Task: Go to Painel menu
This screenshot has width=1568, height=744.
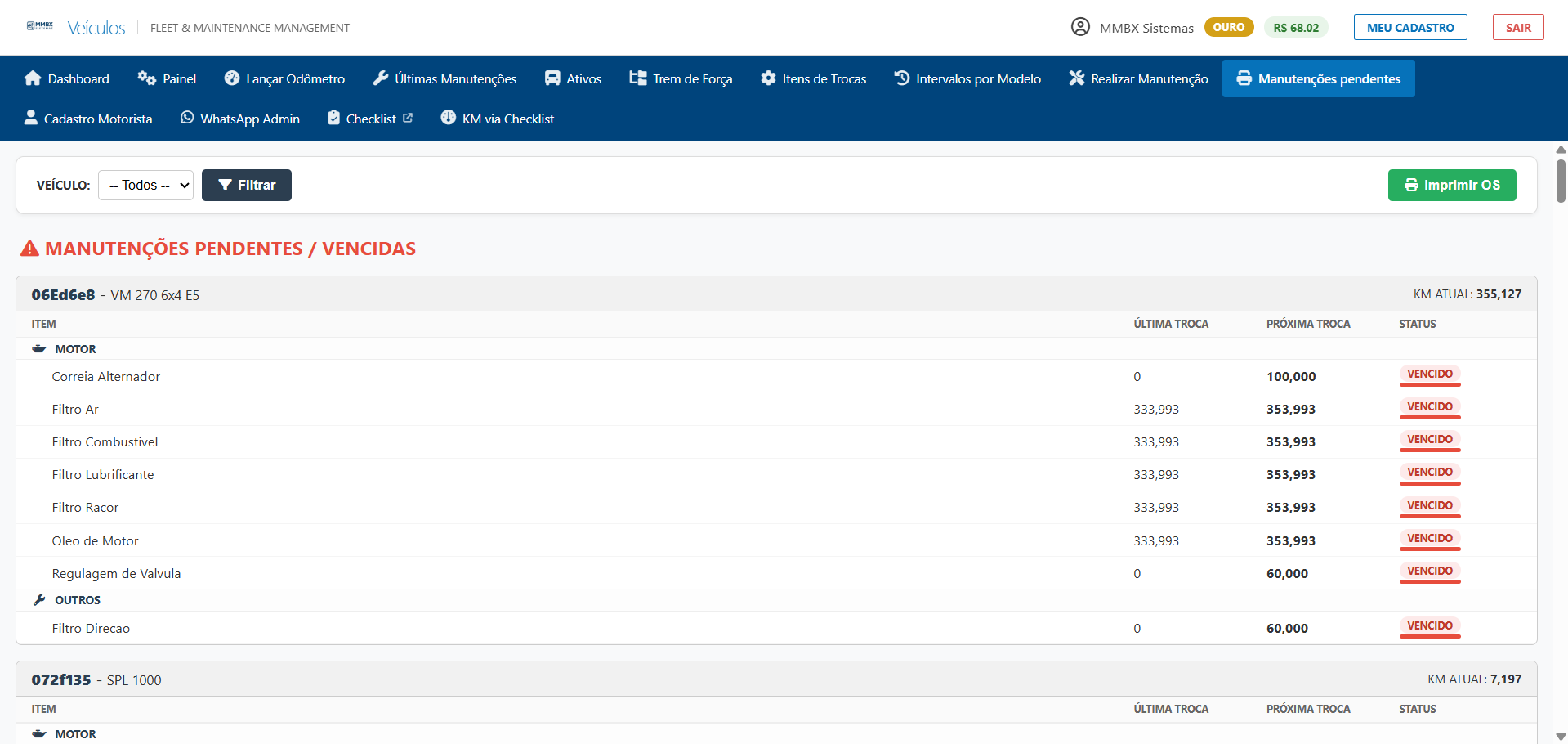Action: tap(167, 78)
